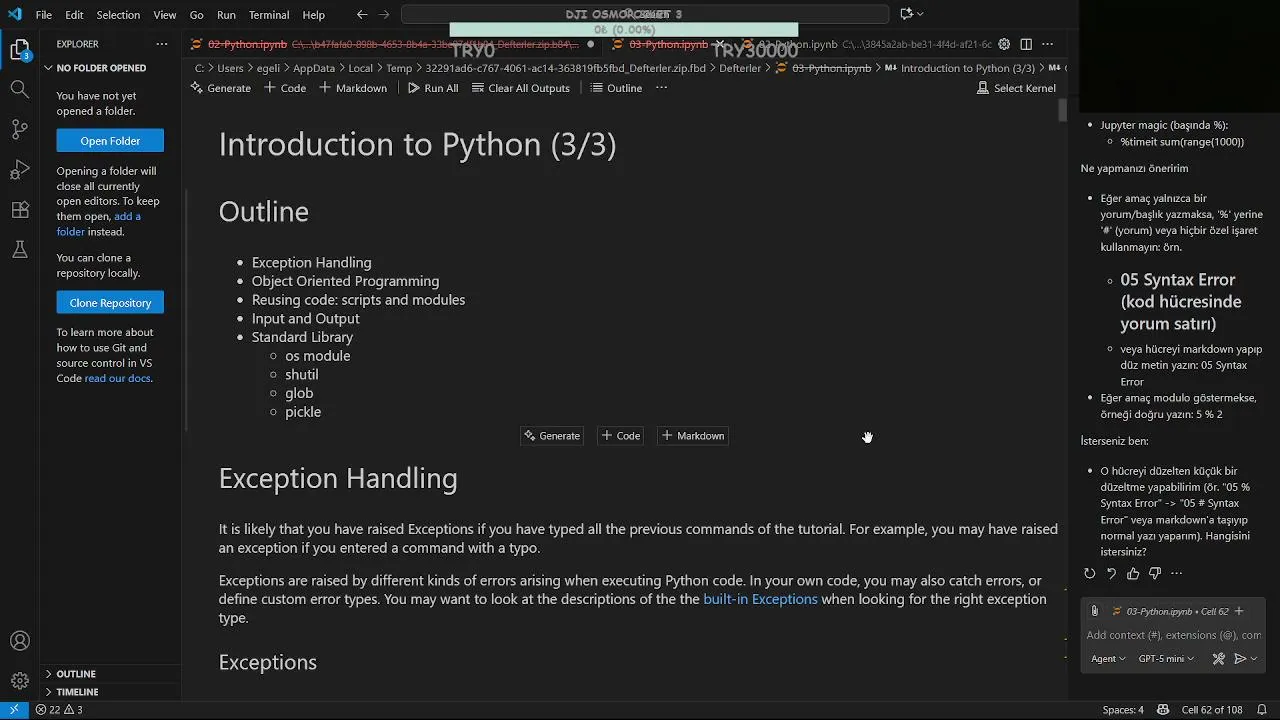Click the Run All toolbar button
Screen dimensions: 1280x720
point(433,88)
